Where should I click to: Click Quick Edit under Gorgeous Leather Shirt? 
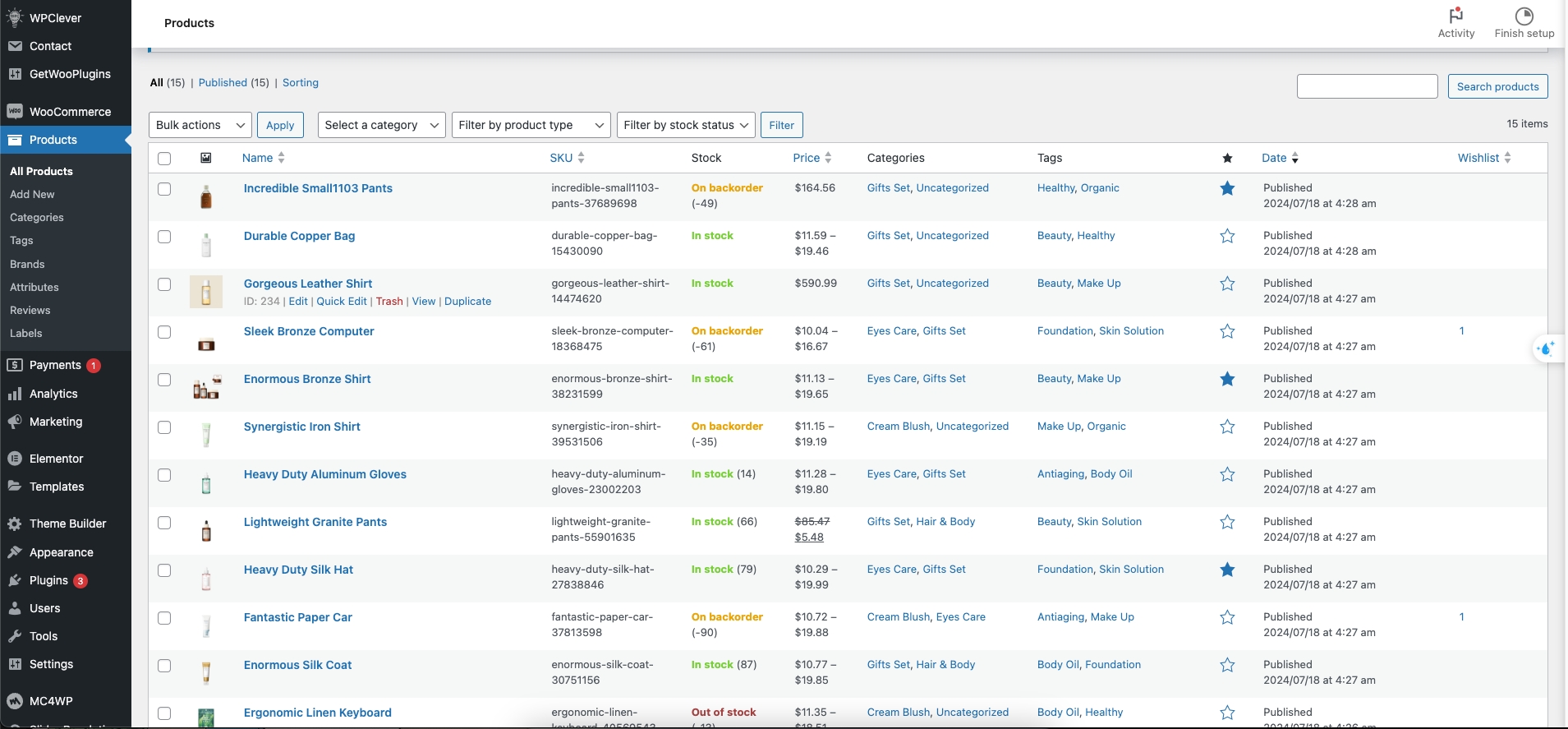click(342, 302)
